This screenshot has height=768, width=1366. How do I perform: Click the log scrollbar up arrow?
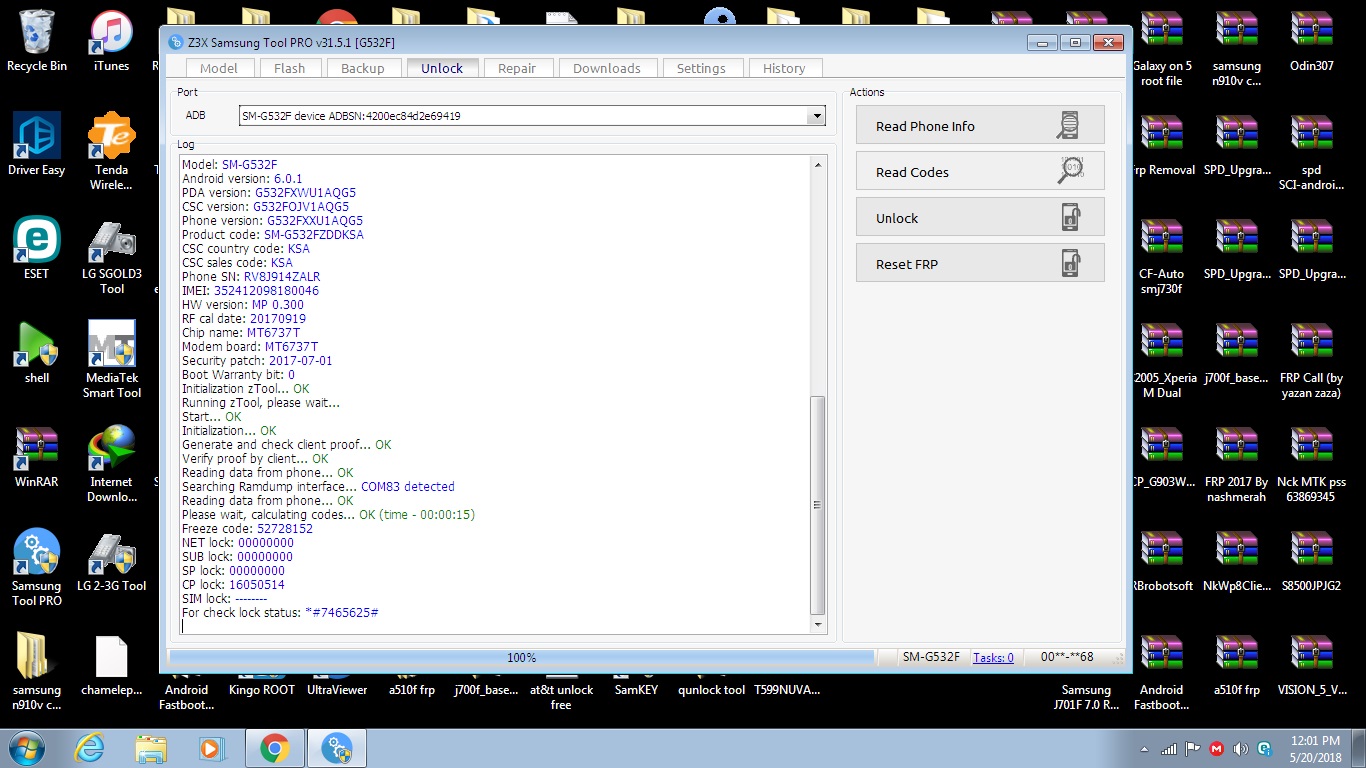point(818,163)
